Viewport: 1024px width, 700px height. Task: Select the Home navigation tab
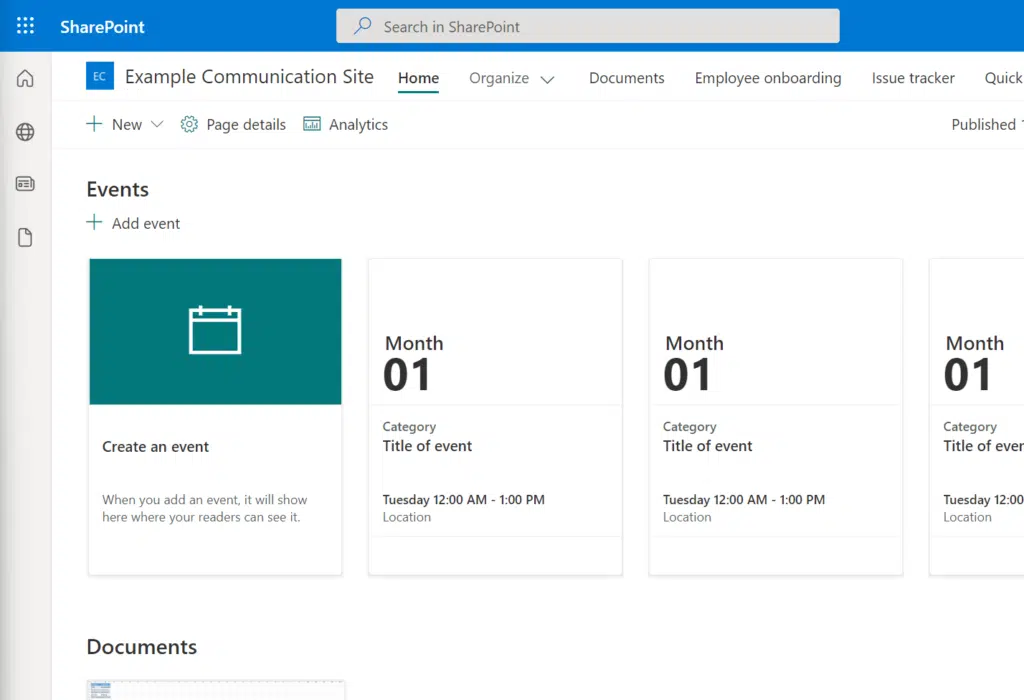[x=419, y=78]
